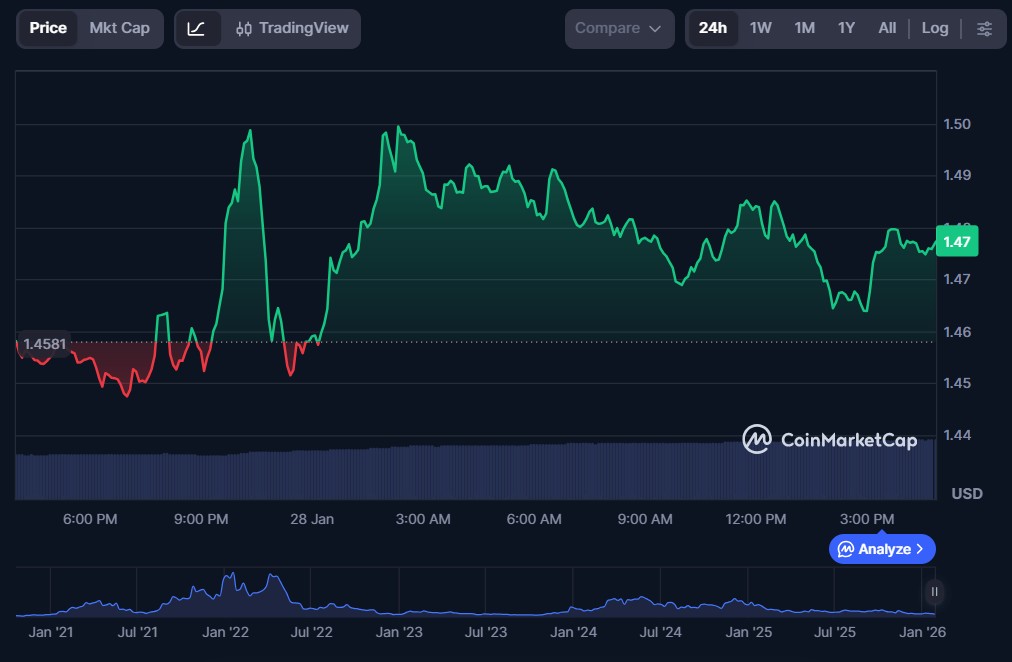Image resolution: width=1012 pixels, height=662 pixels.
Task: Open chart settings sliders icon
Action: 984,28
